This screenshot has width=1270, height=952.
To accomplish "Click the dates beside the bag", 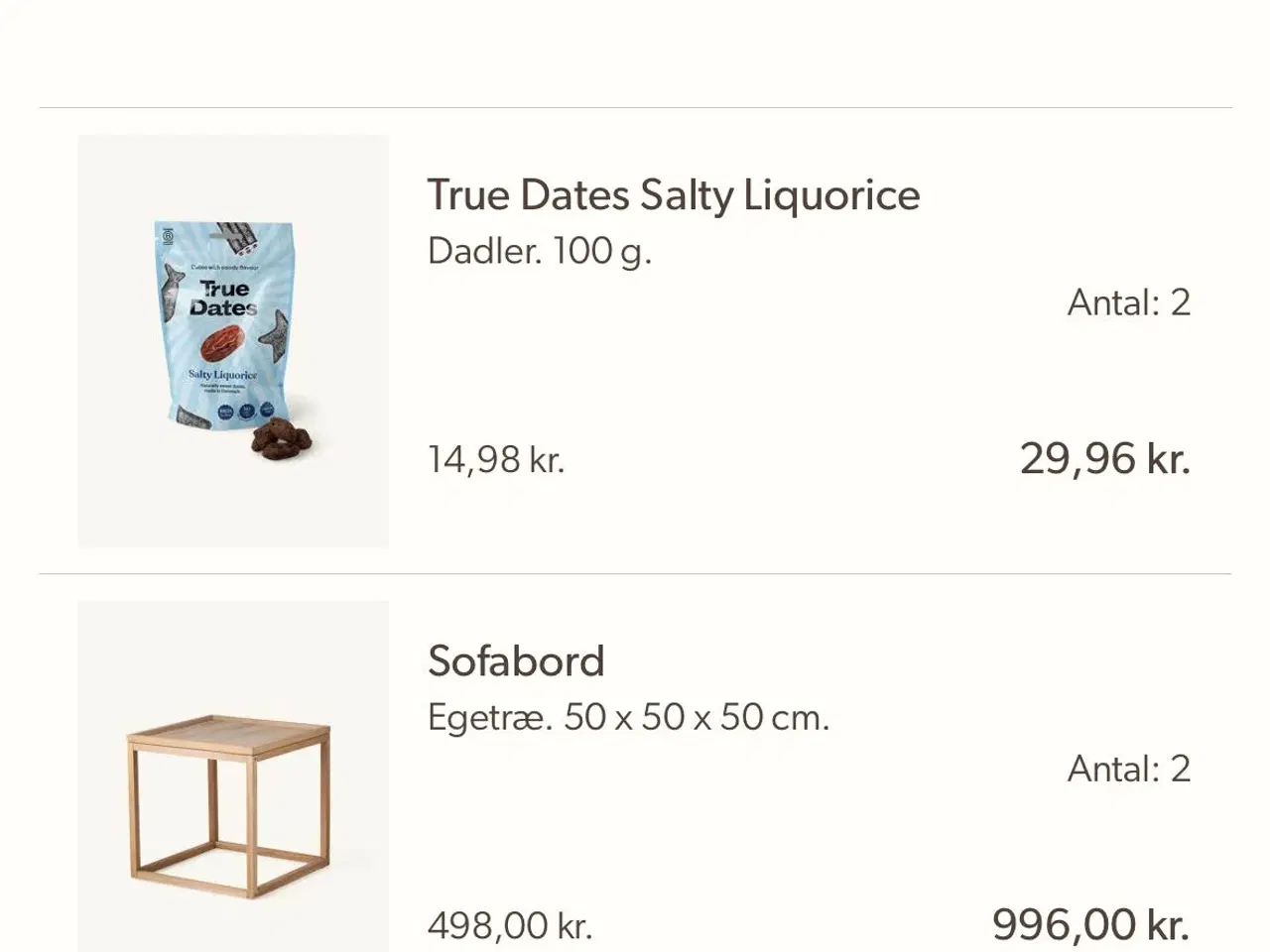I will (281, 437).
